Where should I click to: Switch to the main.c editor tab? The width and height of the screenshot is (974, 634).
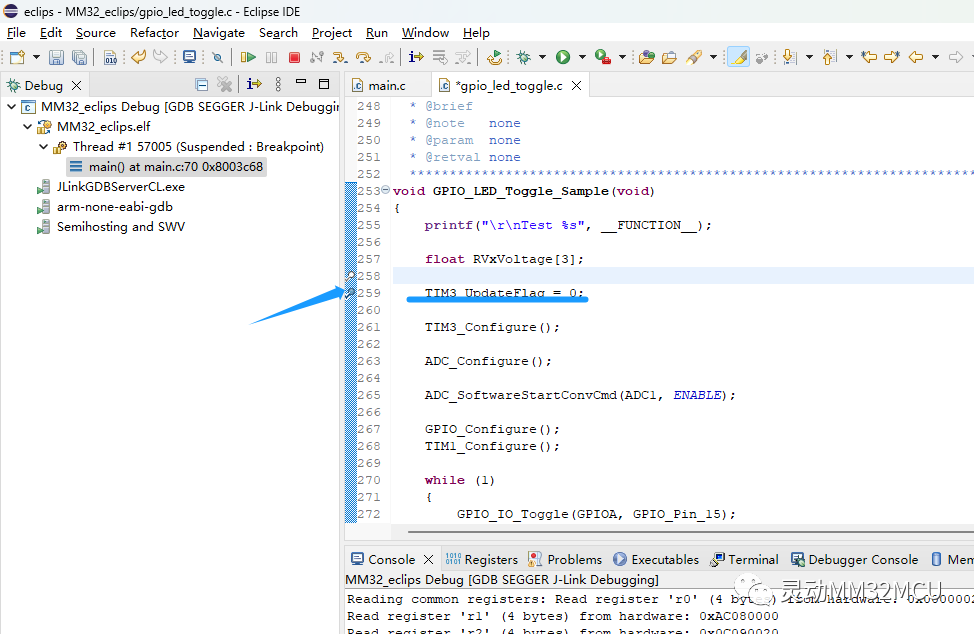[386, 86]
